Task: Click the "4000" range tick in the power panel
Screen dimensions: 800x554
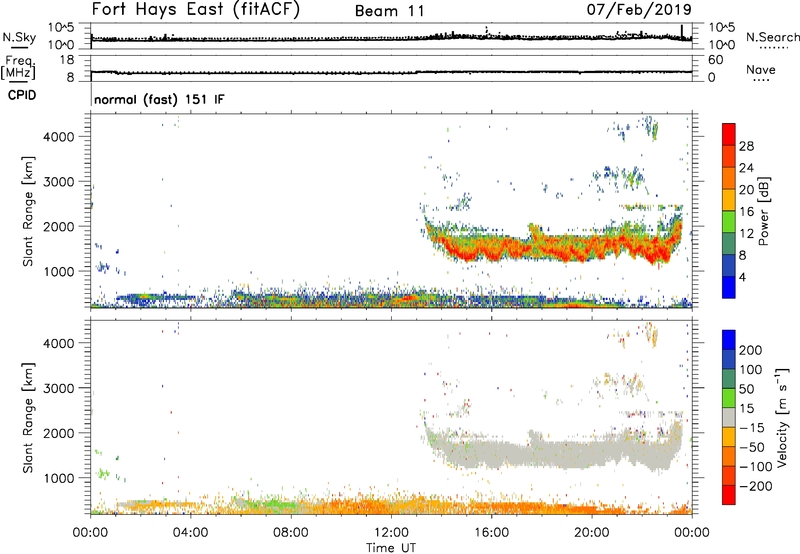Action: 59,137
